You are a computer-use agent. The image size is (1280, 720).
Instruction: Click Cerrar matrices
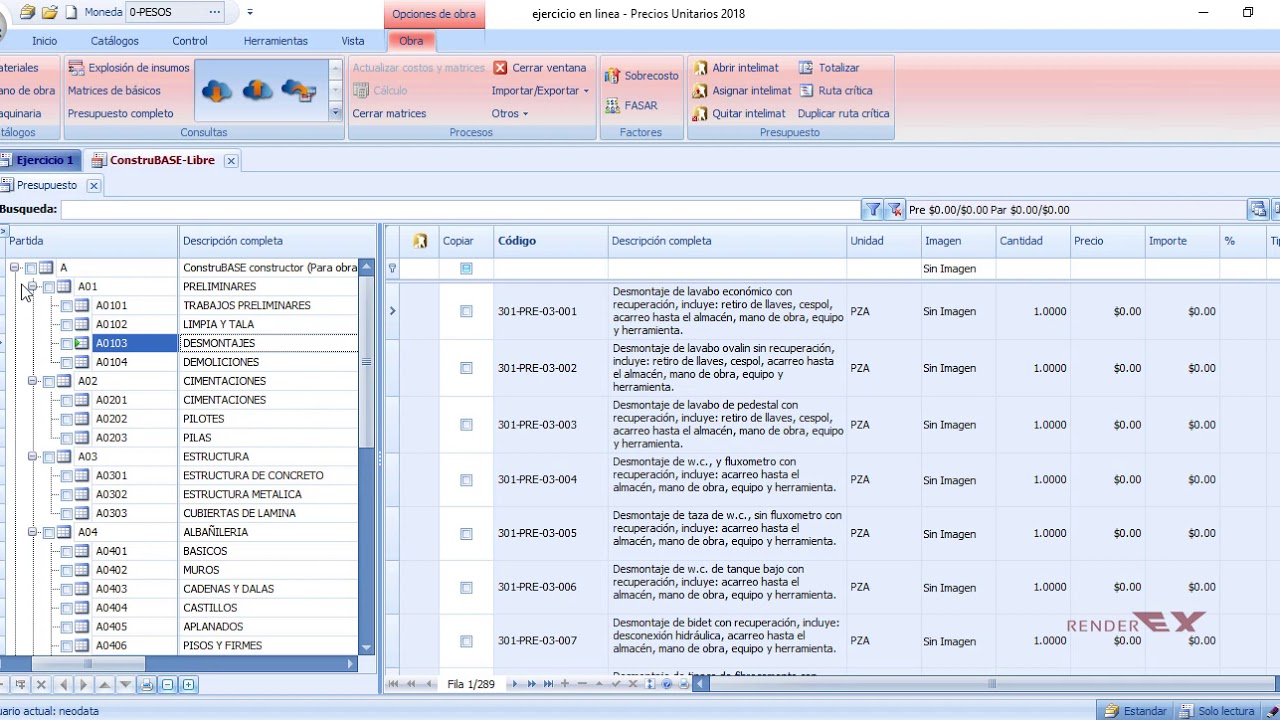tap(389, 114)
